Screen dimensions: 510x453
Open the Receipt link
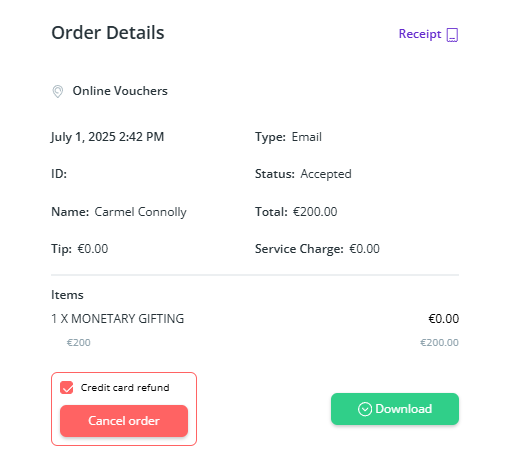point(420,34)
